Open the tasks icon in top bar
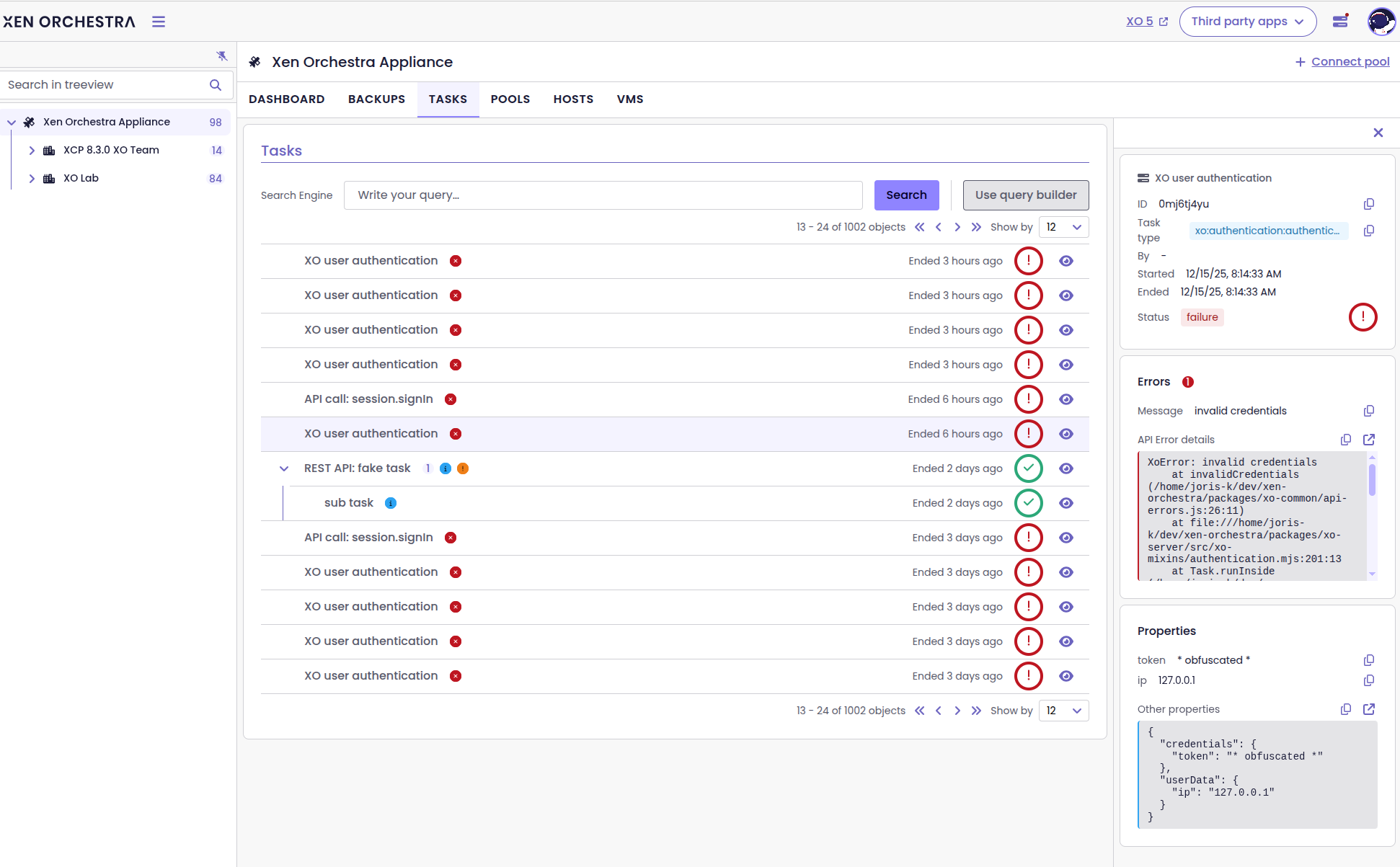 (1340, 21)
